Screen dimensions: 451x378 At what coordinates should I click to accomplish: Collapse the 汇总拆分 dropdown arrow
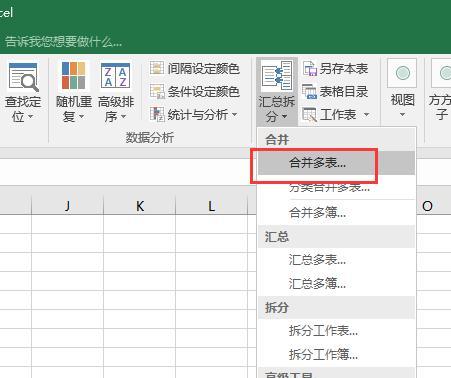285,117
